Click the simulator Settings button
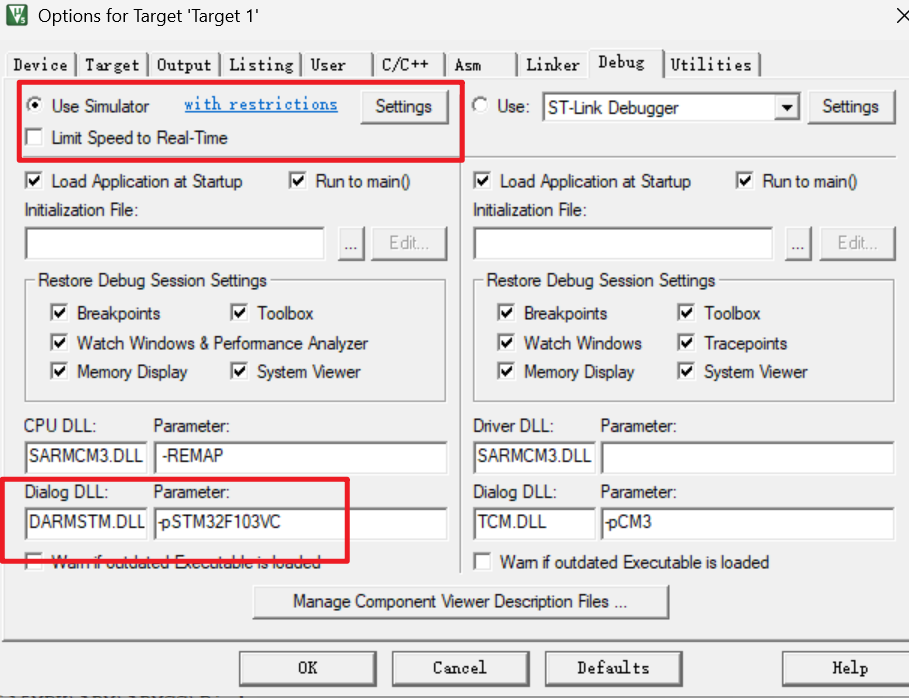This screenshot has height=698, width=909. (x=404, y=107)
